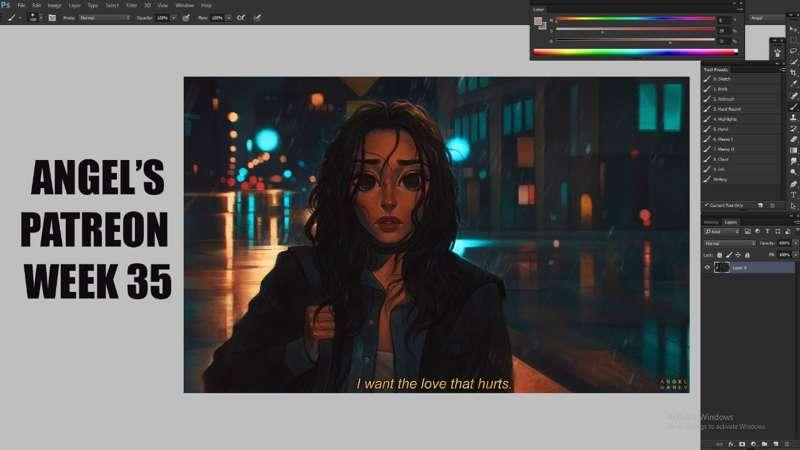Select the '6. Messy I' tool preset
The image size is (800, 450).
(x=741, y=139)
